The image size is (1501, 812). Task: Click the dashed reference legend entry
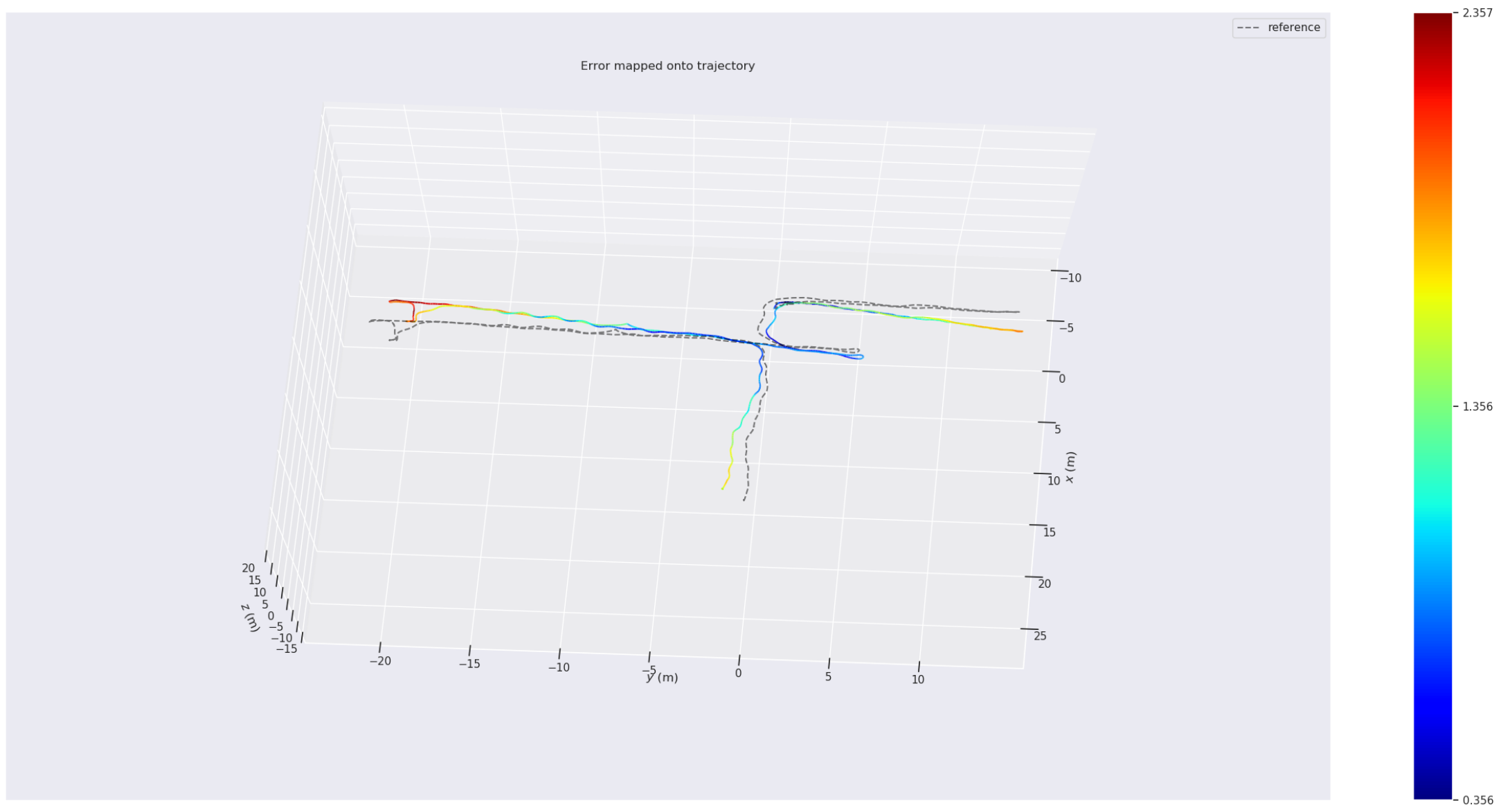[1279, 28]
